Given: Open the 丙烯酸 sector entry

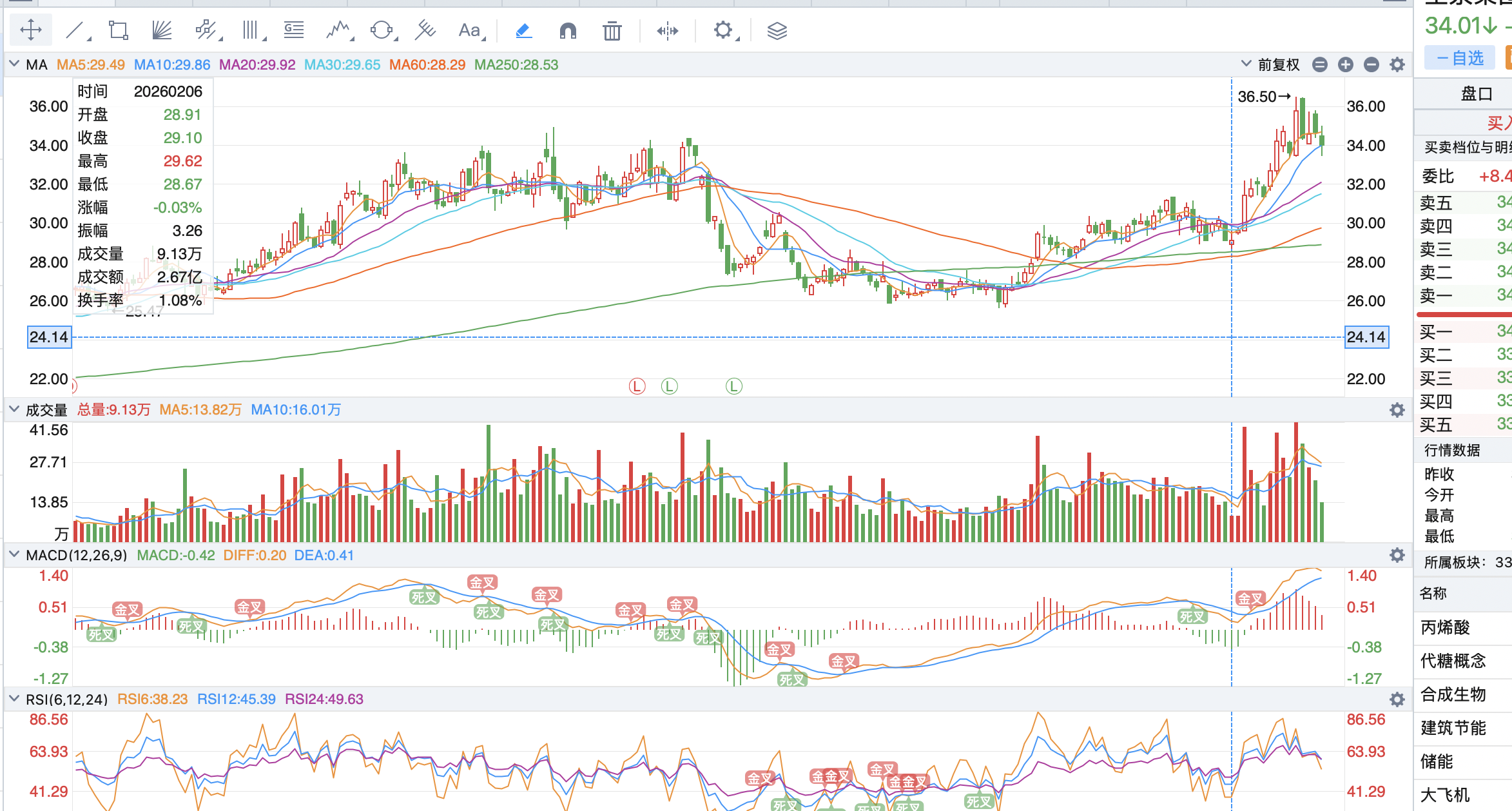Looking at the screenshot, I should (1446, 627).
